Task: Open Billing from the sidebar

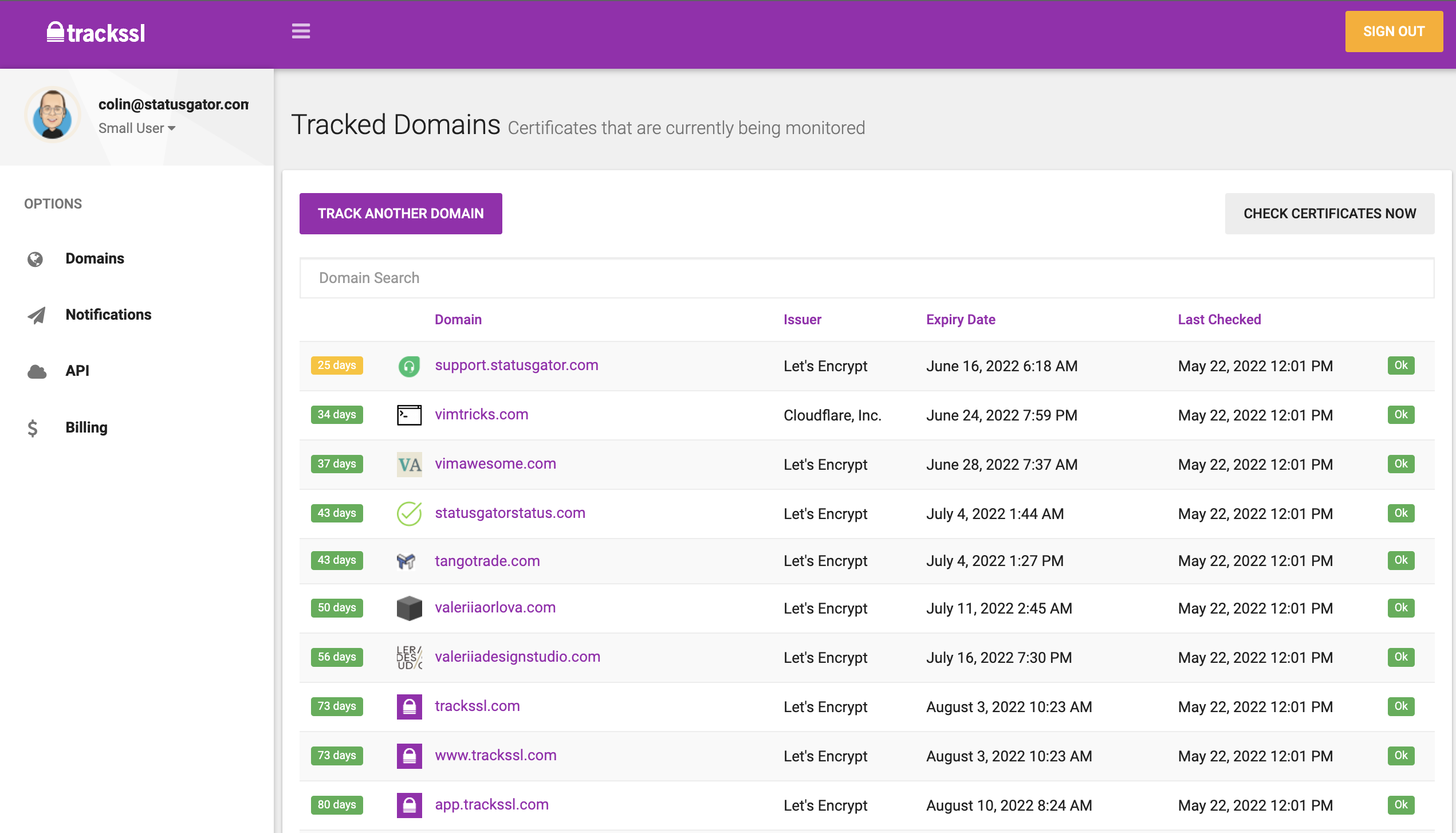Action: [86, 427]
